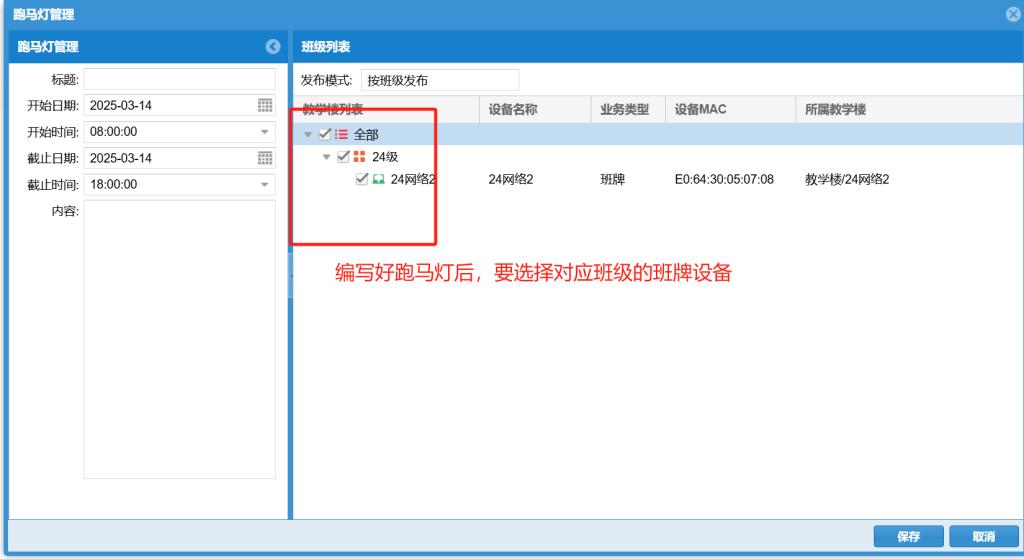Click the MAC address E0:64:30:05:07:08
1024x559 pixels.
(724, 179)
